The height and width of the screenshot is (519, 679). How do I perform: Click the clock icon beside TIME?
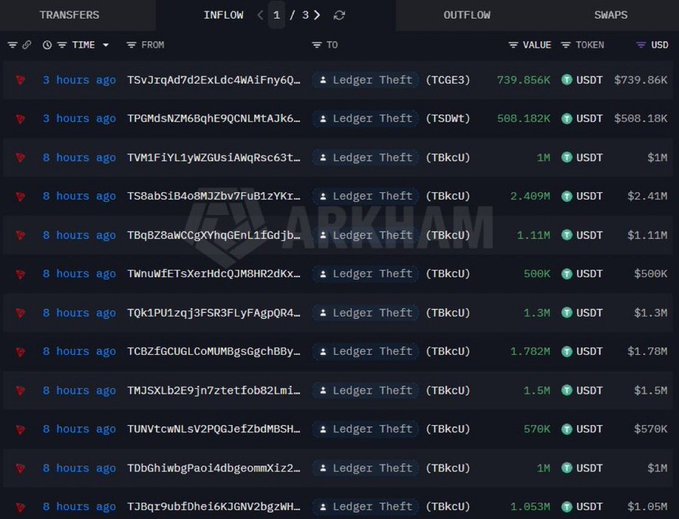pos(47,45)
